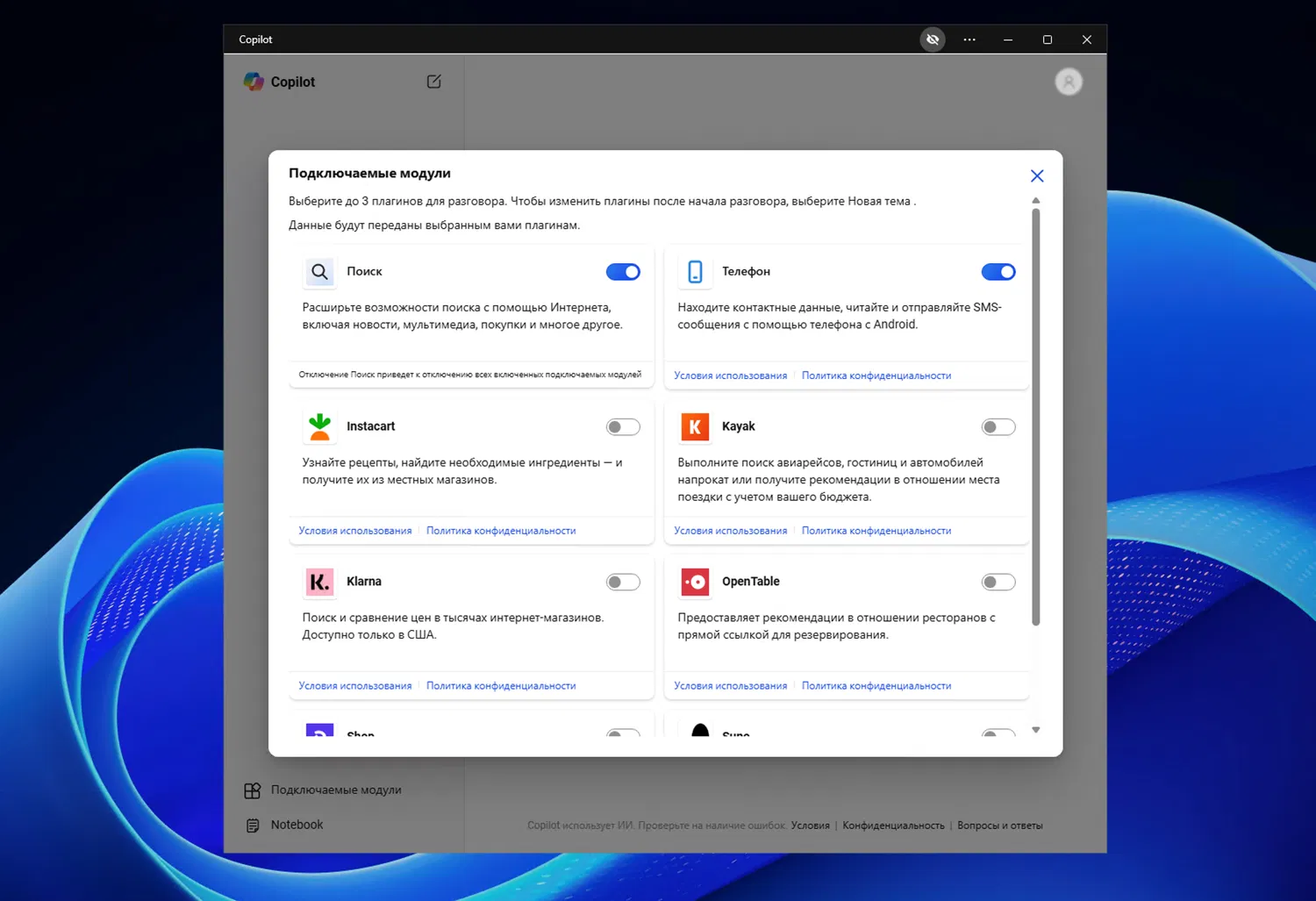Click the Поиск plugin title
This screenshot has height=901, width=1316.
[x=364, y=272]
